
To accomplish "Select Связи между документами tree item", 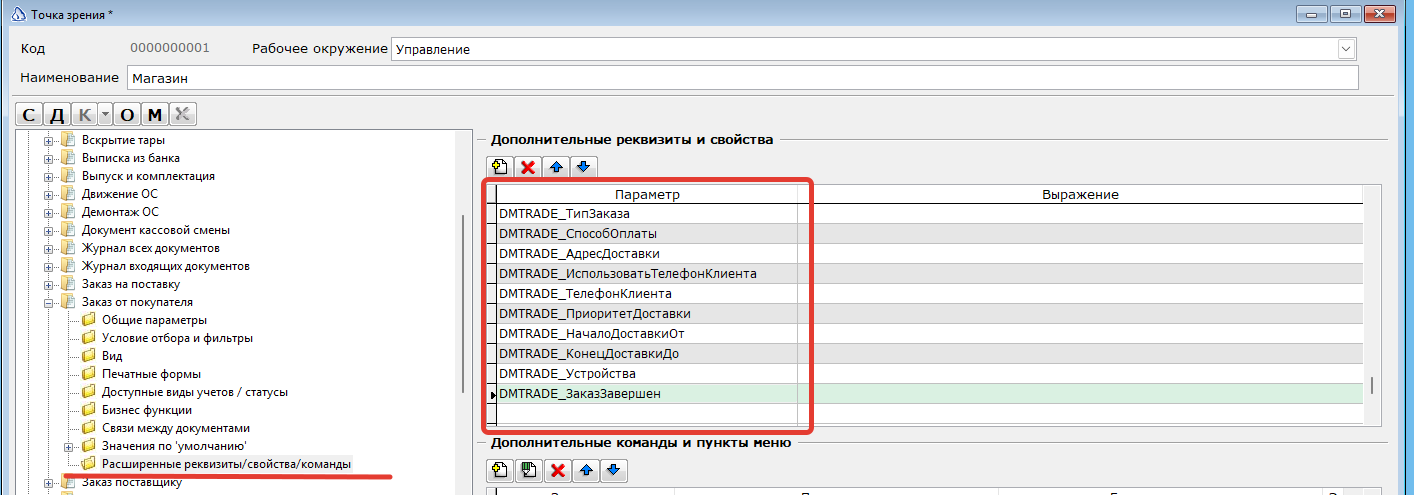I will click(x=176, y=428).
